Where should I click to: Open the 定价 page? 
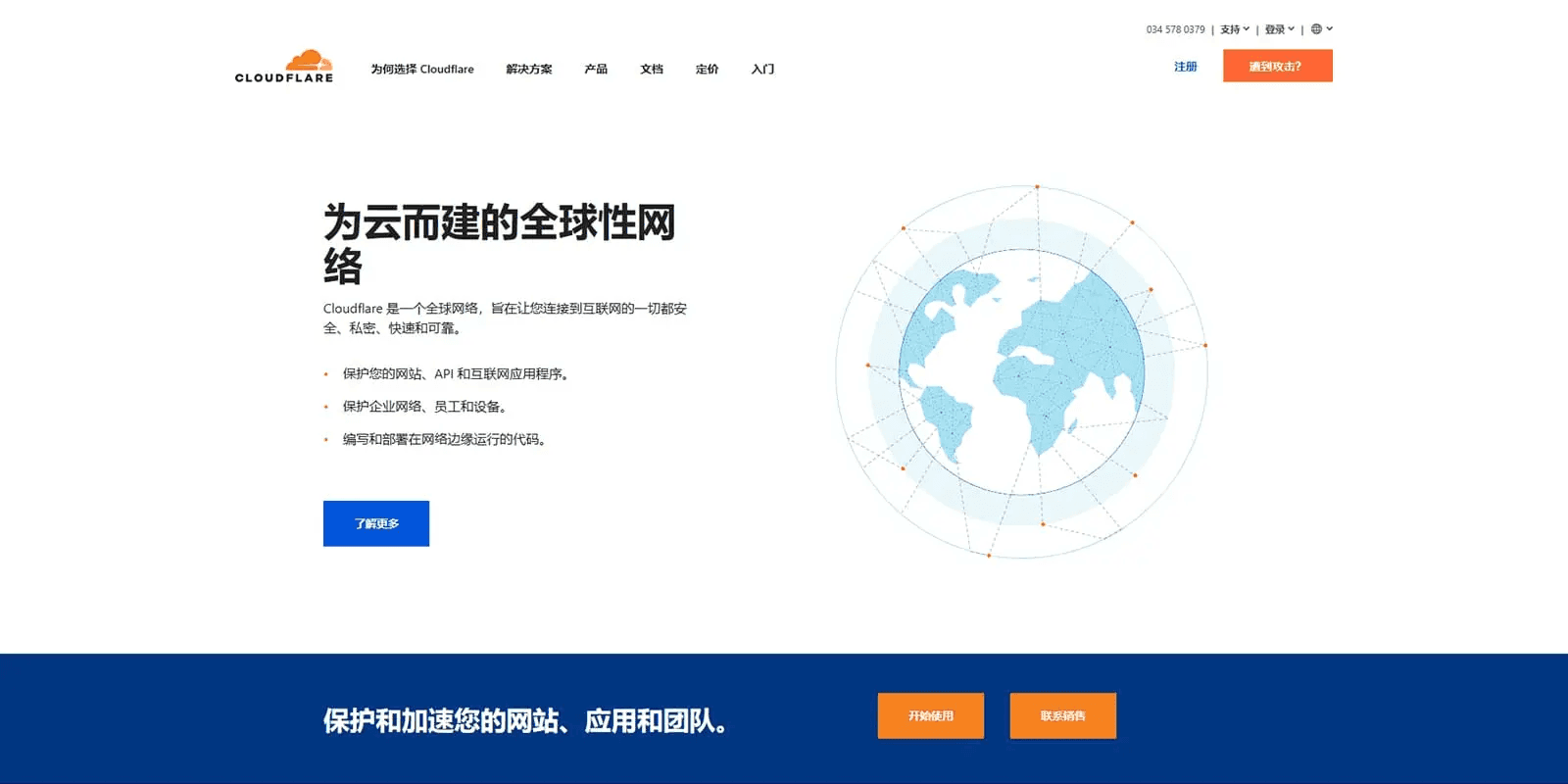point(708,69)
